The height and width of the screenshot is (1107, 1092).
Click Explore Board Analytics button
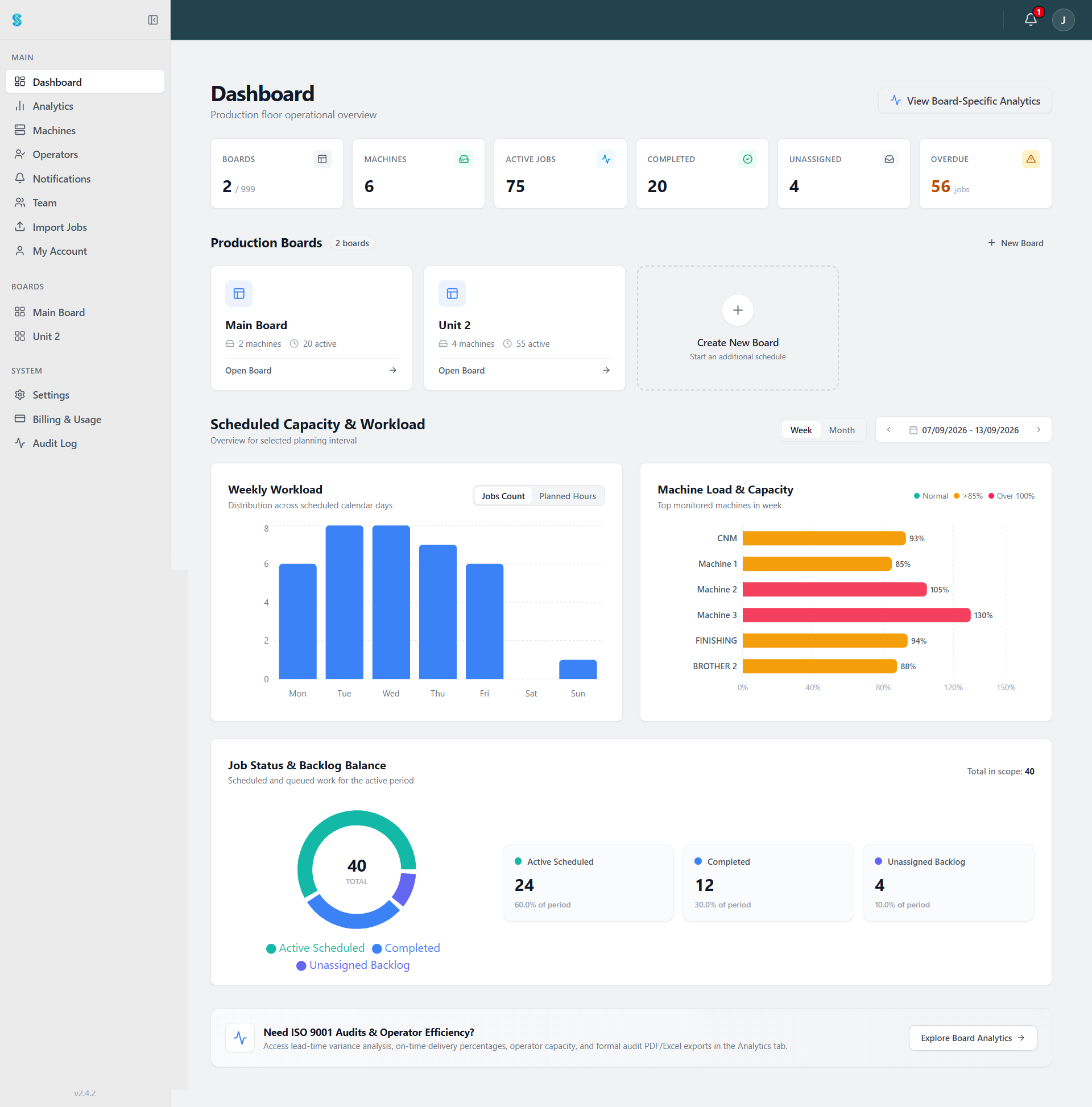[973, 1038]
